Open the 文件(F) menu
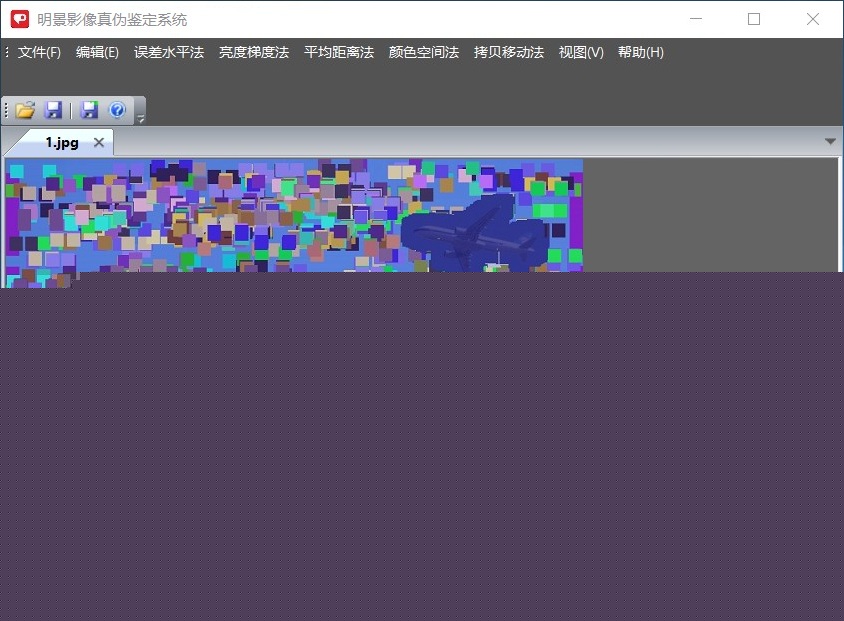Viewport: 844px width, 621px height. point(39,52)
